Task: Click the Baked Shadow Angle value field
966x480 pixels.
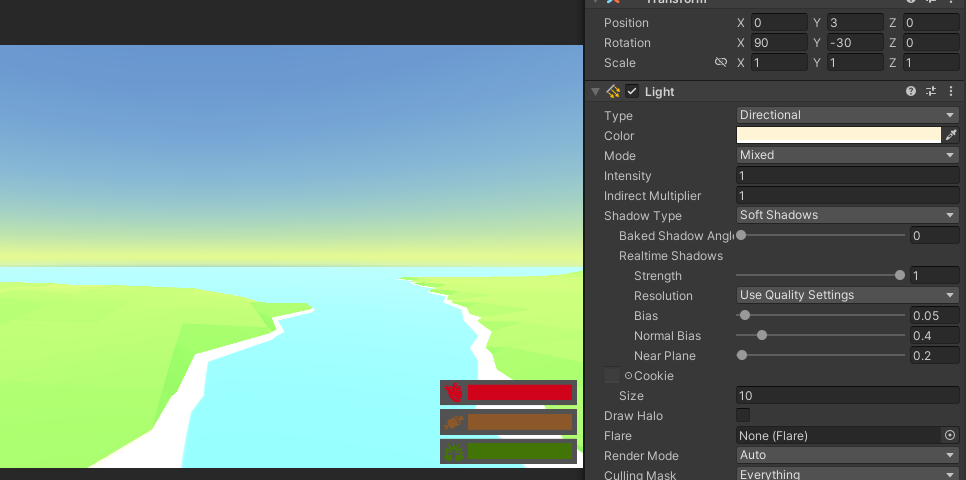Action: coord(935,235)
